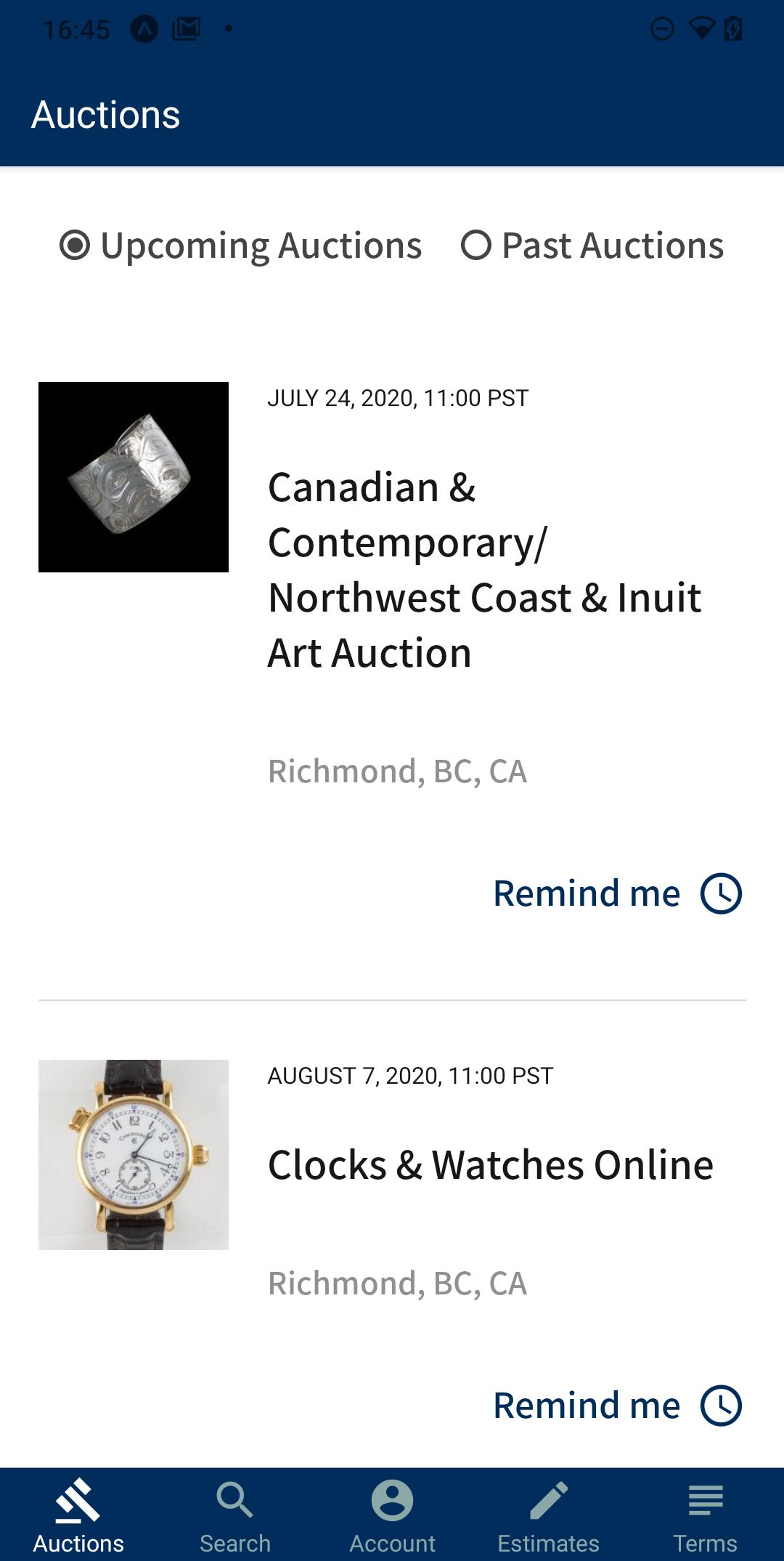Tap Remind me for July 24 auction
The image size is (784, 1561).
pos(587,893)
